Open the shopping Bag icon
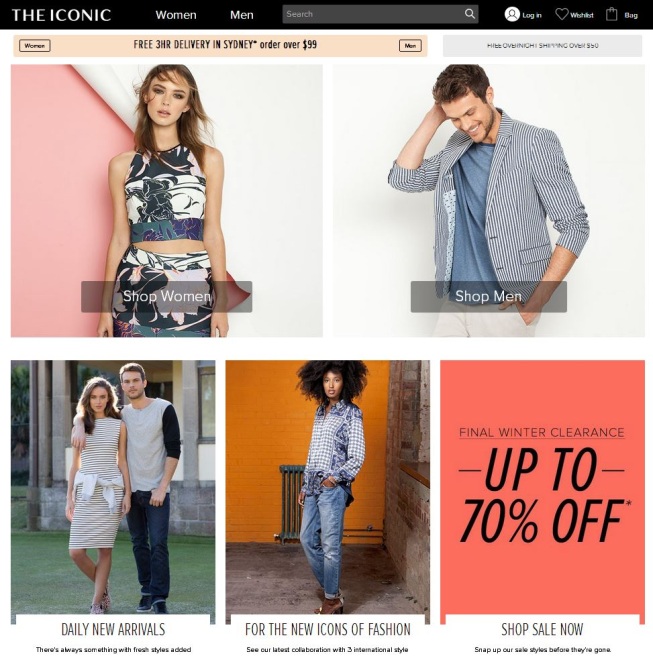 pyautogui.click(x=611, y=14)
